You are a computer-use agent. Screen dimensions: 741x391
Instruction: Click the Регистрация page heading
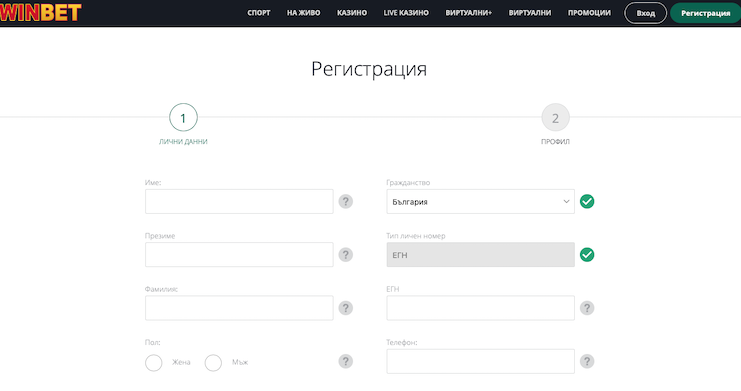(x=369, y=69)
